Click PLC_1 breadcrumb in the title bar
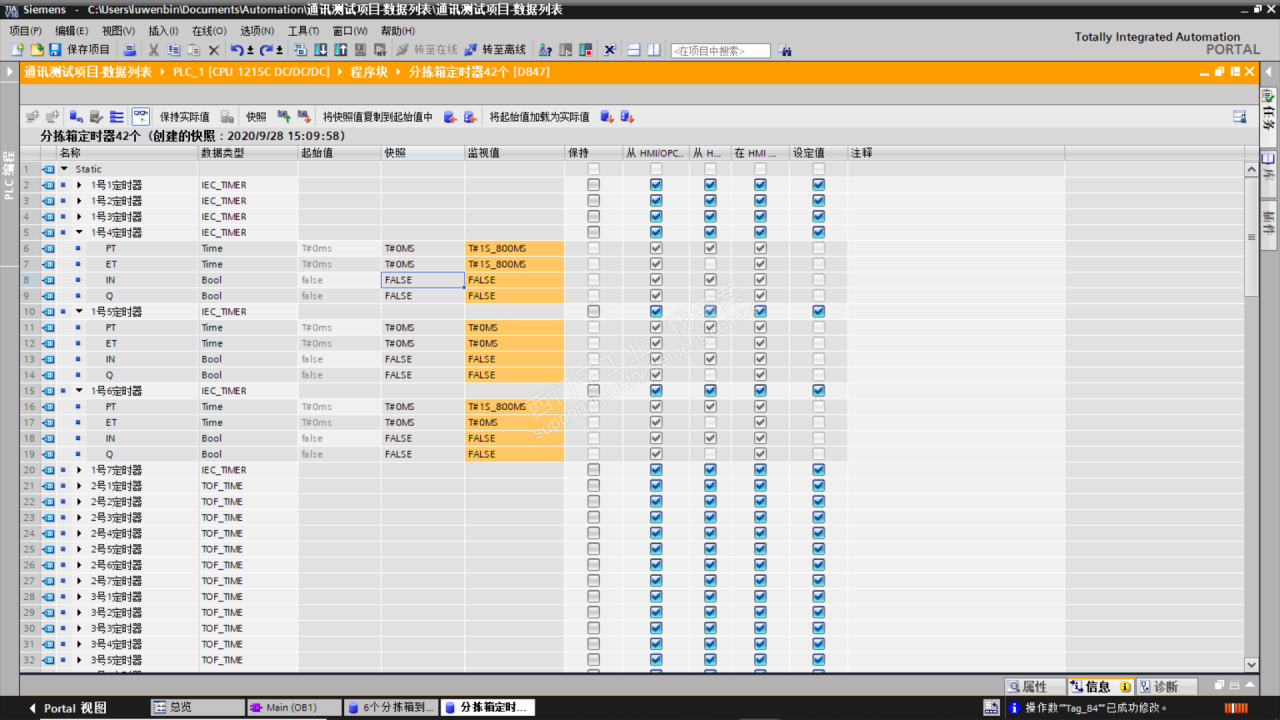 click(x=250, y=72)
